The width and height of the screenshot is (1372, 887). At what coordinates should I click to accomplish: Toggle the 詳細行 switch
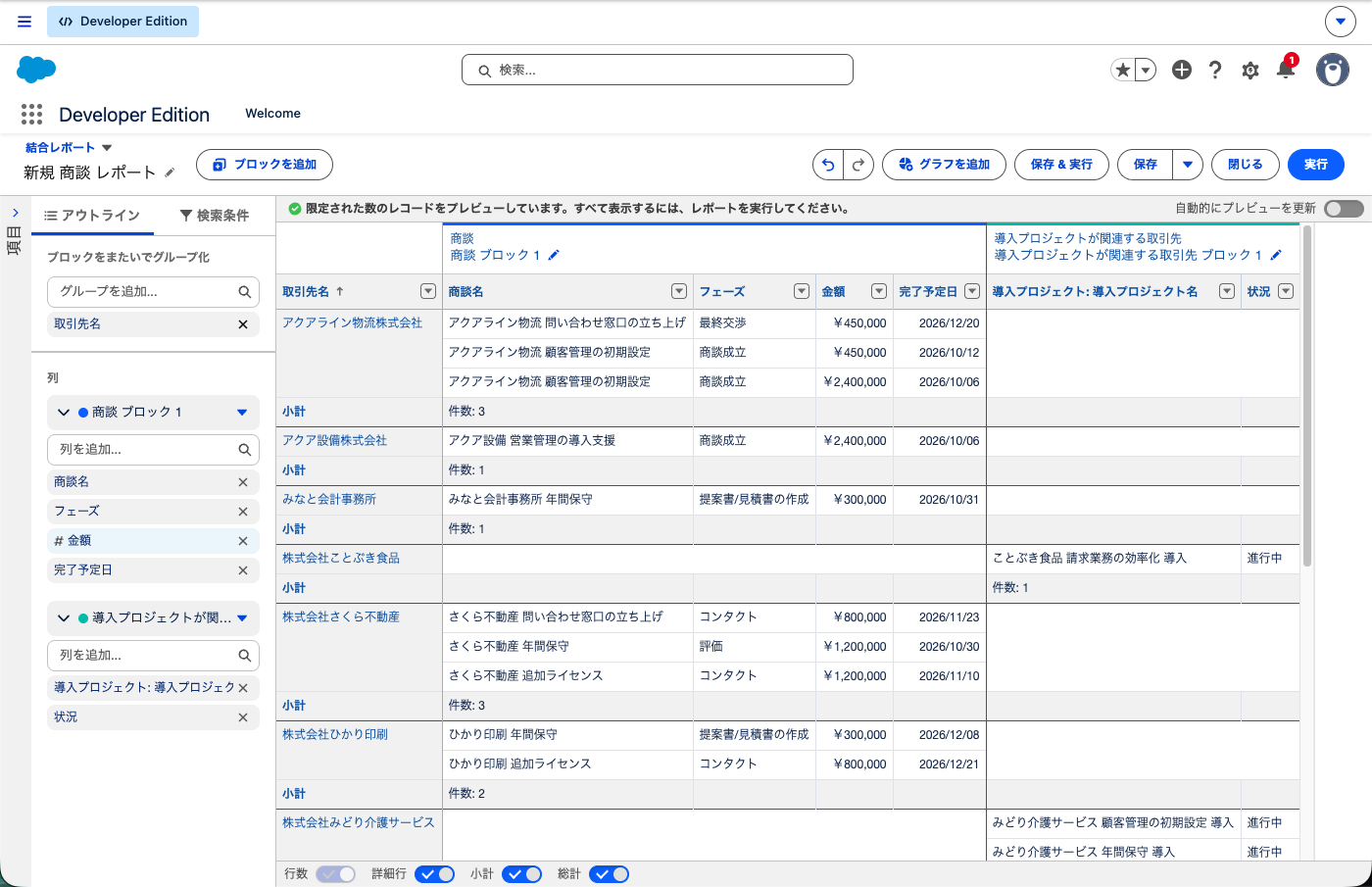(x=434, y=874)
